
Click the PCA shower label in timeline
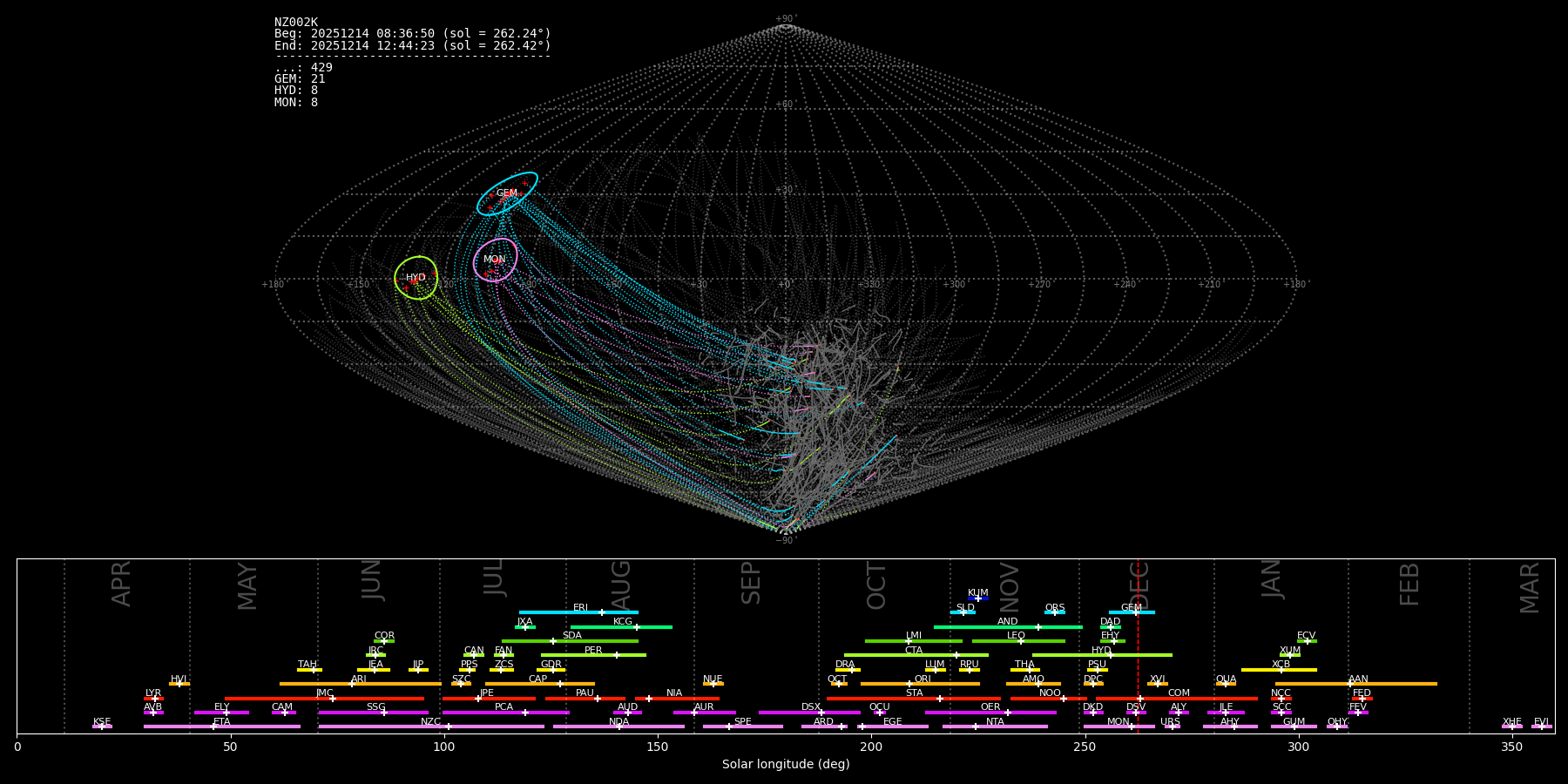[504, 707]
